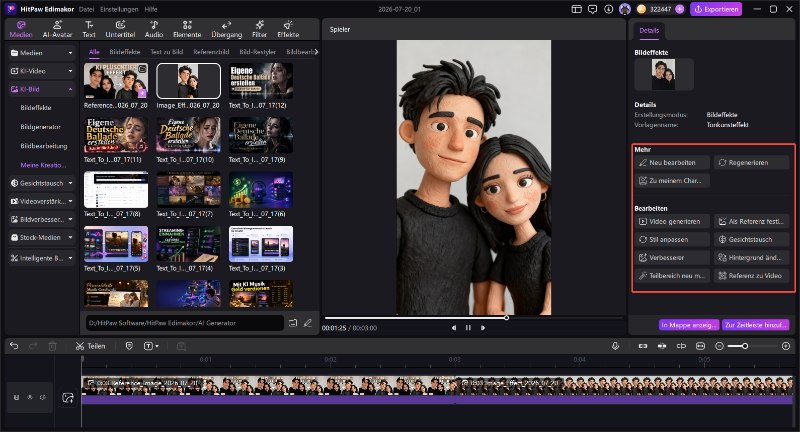The width and height of the screenshot is (800, 432).
Task: Open the pencil edit icon beside path field
Action: tap(308, 323)
